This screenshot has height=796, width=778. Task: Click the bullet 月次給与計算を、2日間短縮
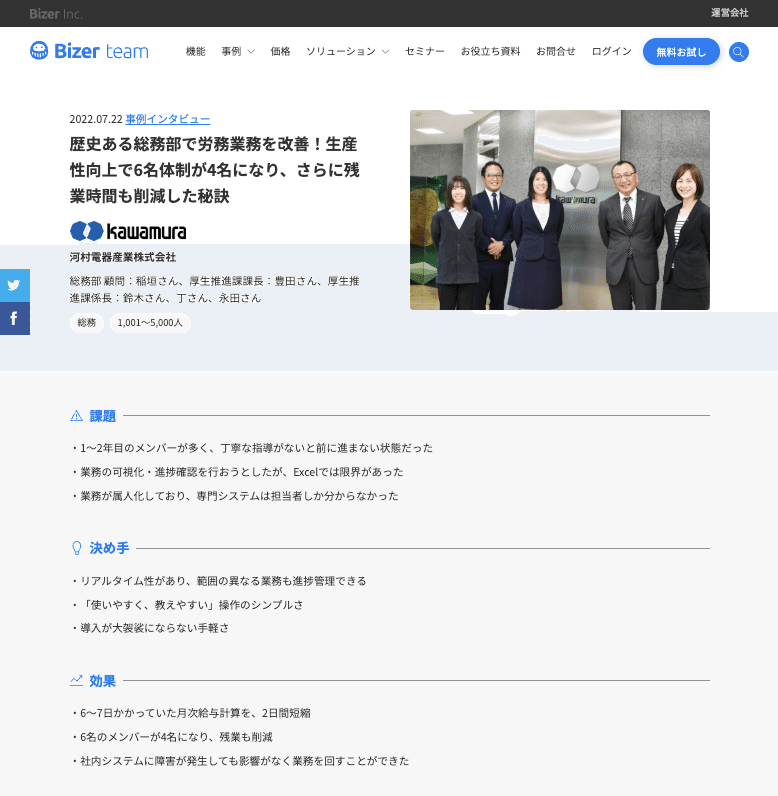point(190,713)
